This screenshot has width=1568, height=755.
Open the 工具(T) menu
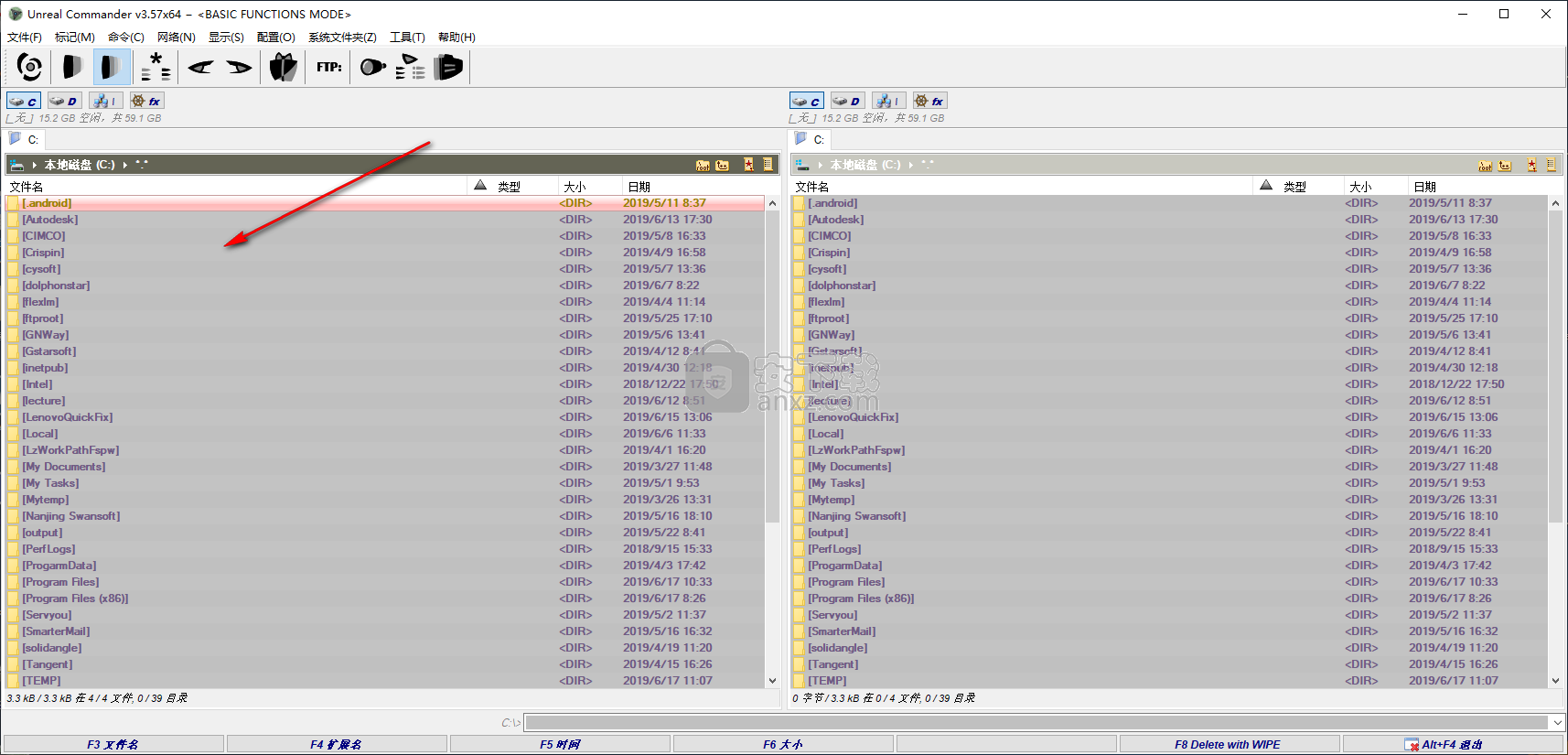407,38
